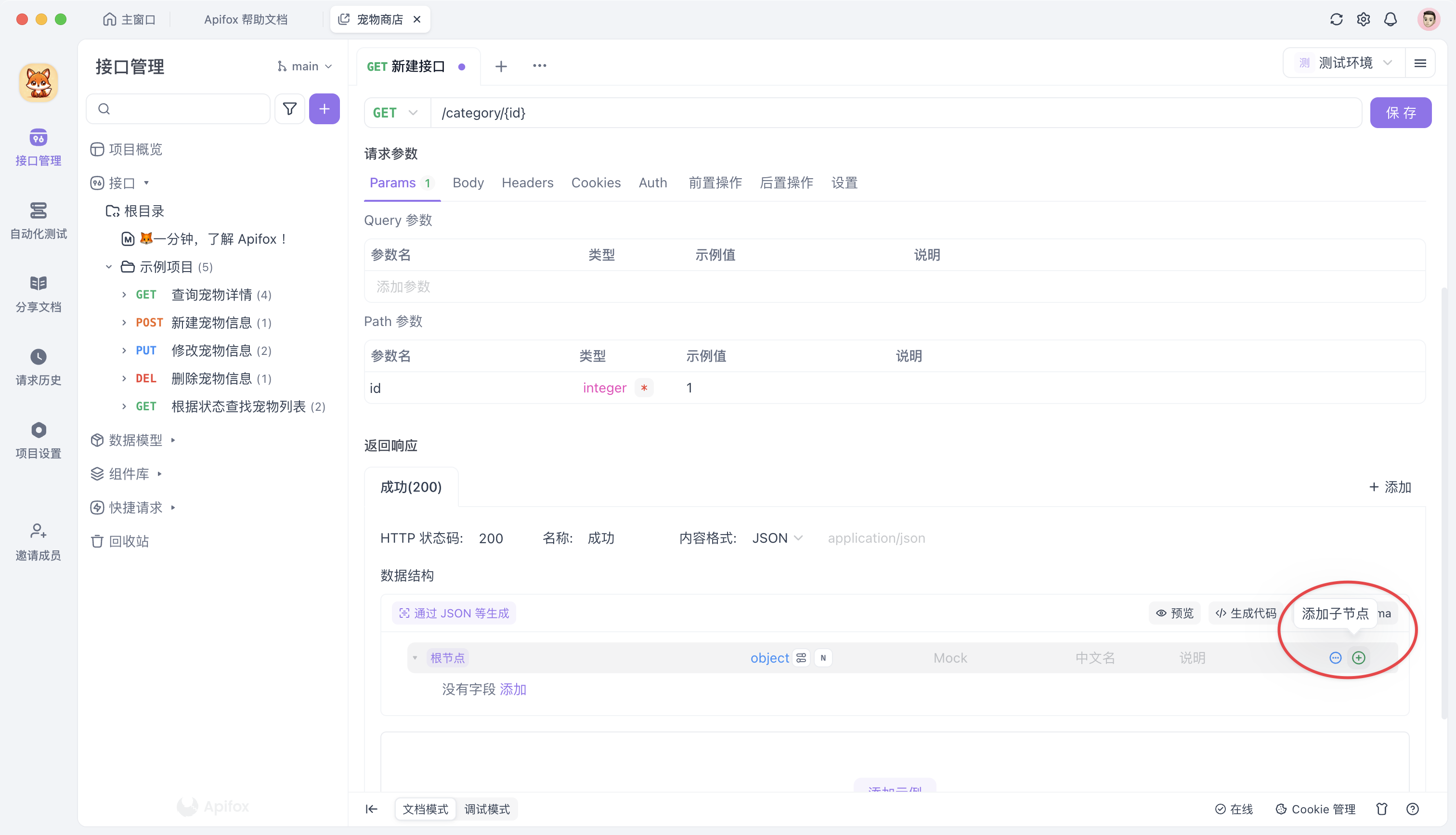Click the 保存 button
Screen dimensions: 1456x835
pyautogui.click(x=1401, y=112)
